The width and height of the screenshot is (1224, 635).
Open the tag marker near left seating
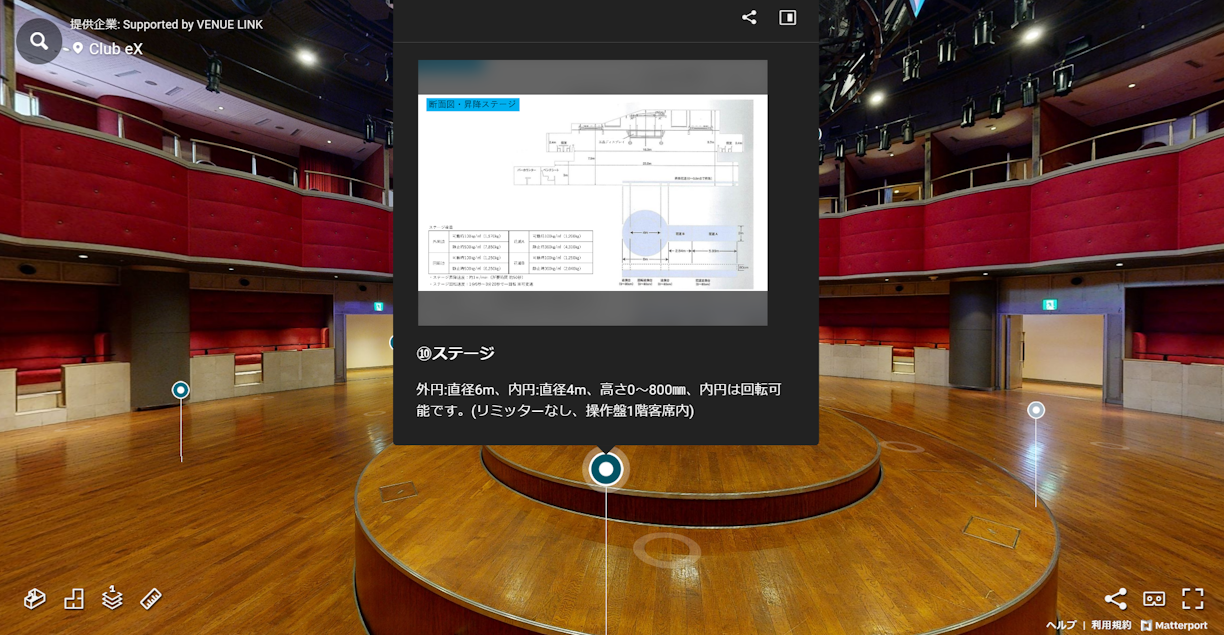[181, 390]
